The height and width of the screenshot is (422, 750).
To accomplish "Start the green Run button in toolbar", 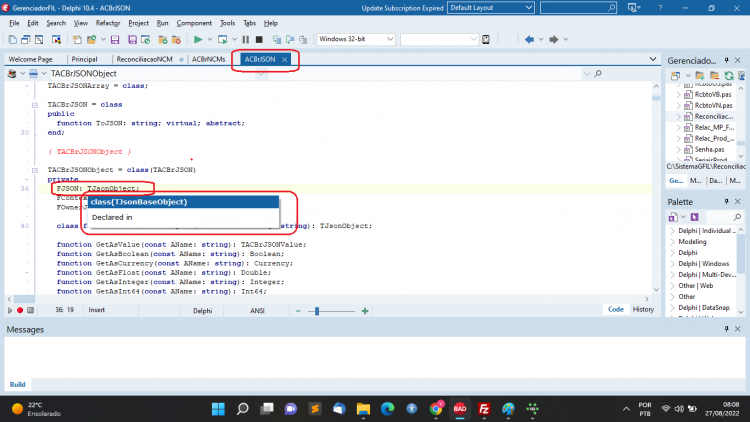I will click(198, 40).
